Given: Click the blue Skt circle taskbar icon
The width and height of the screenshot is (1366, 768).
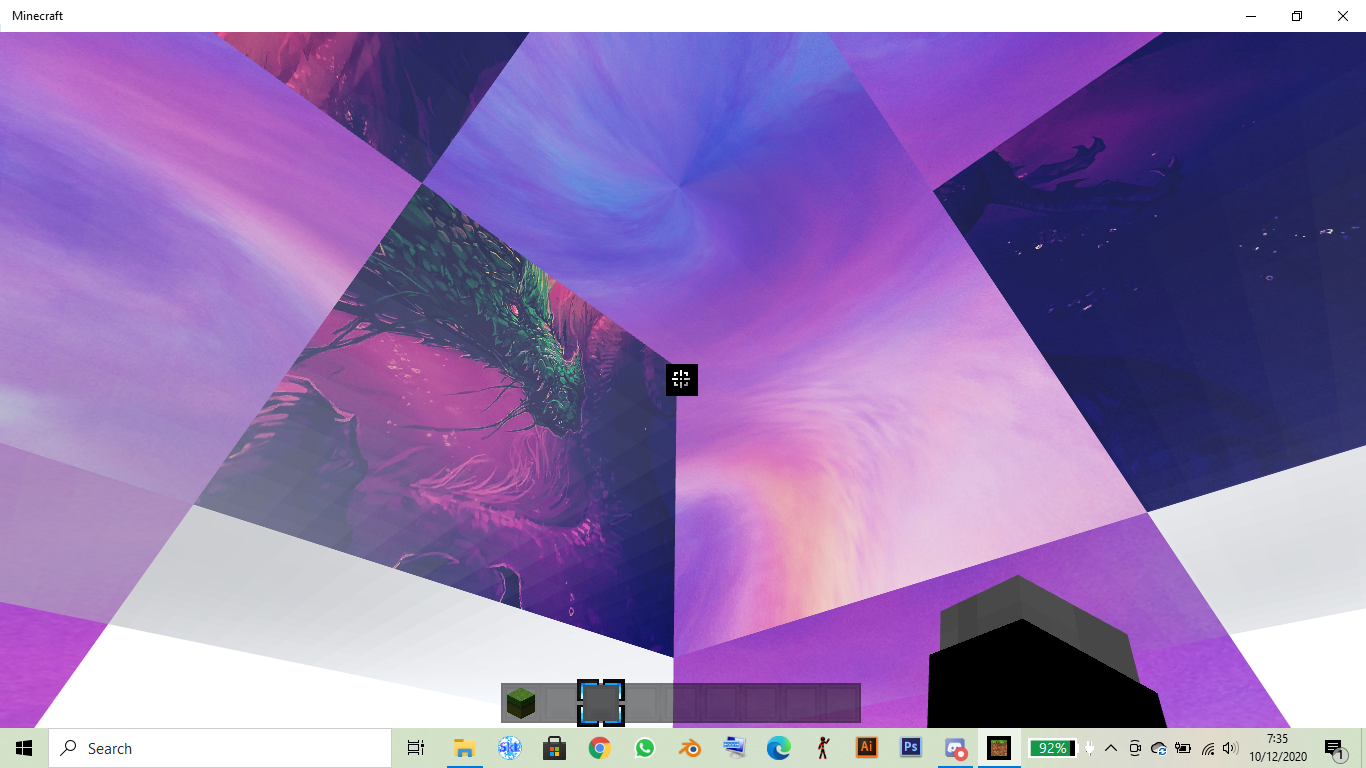Looking at the screenshot, I should coord(510,748).
